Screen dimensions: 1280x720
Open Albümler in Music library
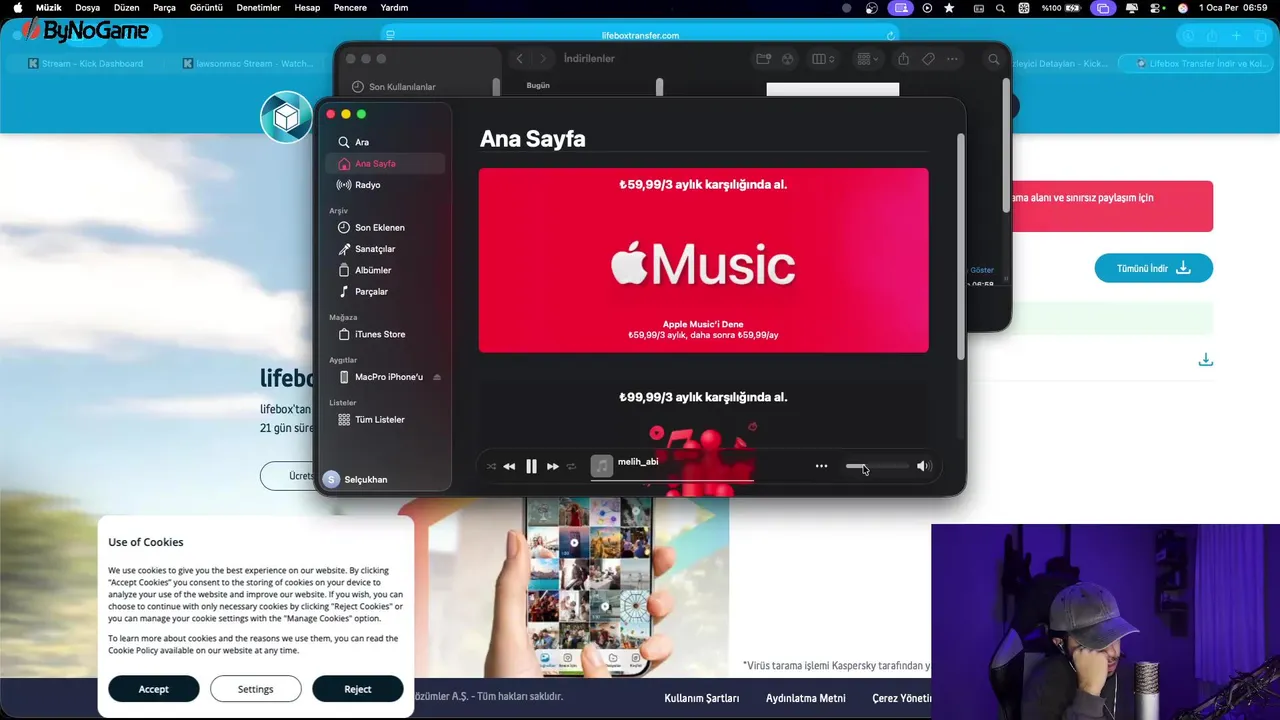point(385,270)
